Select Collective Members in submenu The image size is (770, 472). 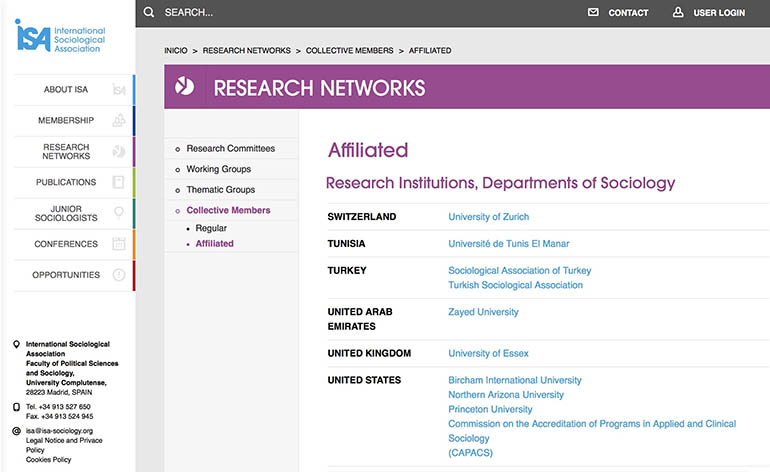(x=228, y=210)
